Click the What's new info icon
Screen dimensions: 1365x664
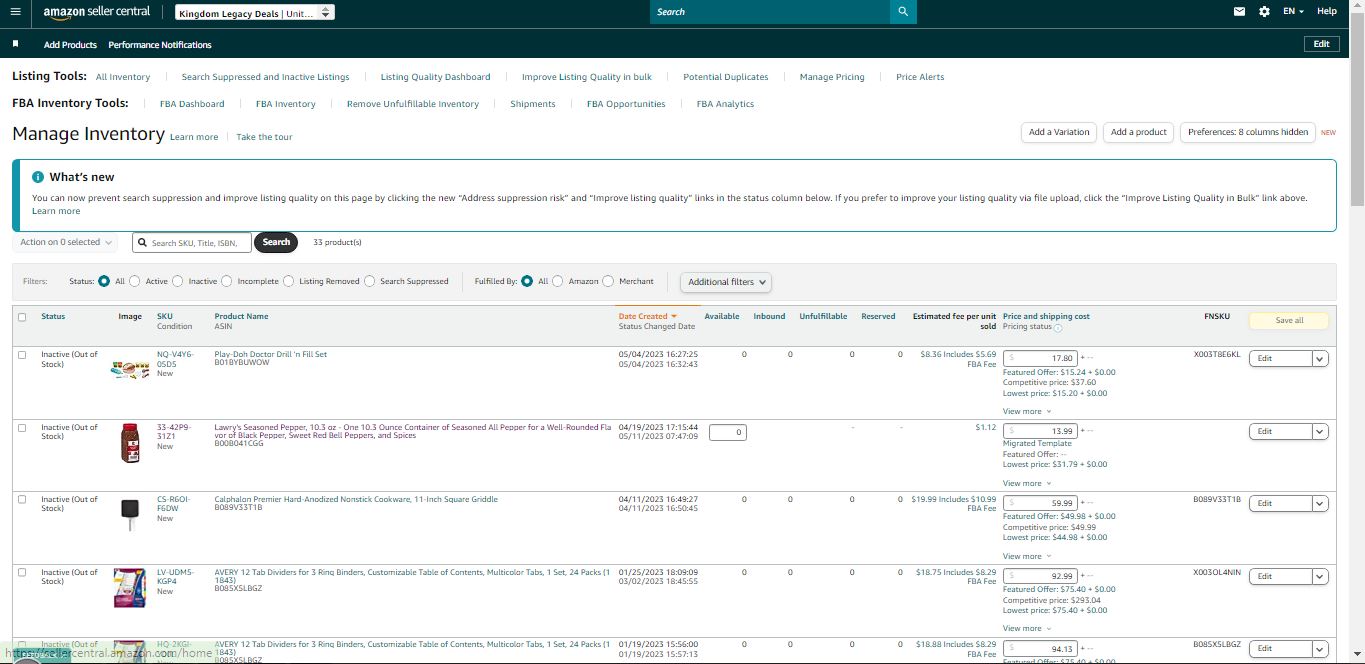point(38,177)
